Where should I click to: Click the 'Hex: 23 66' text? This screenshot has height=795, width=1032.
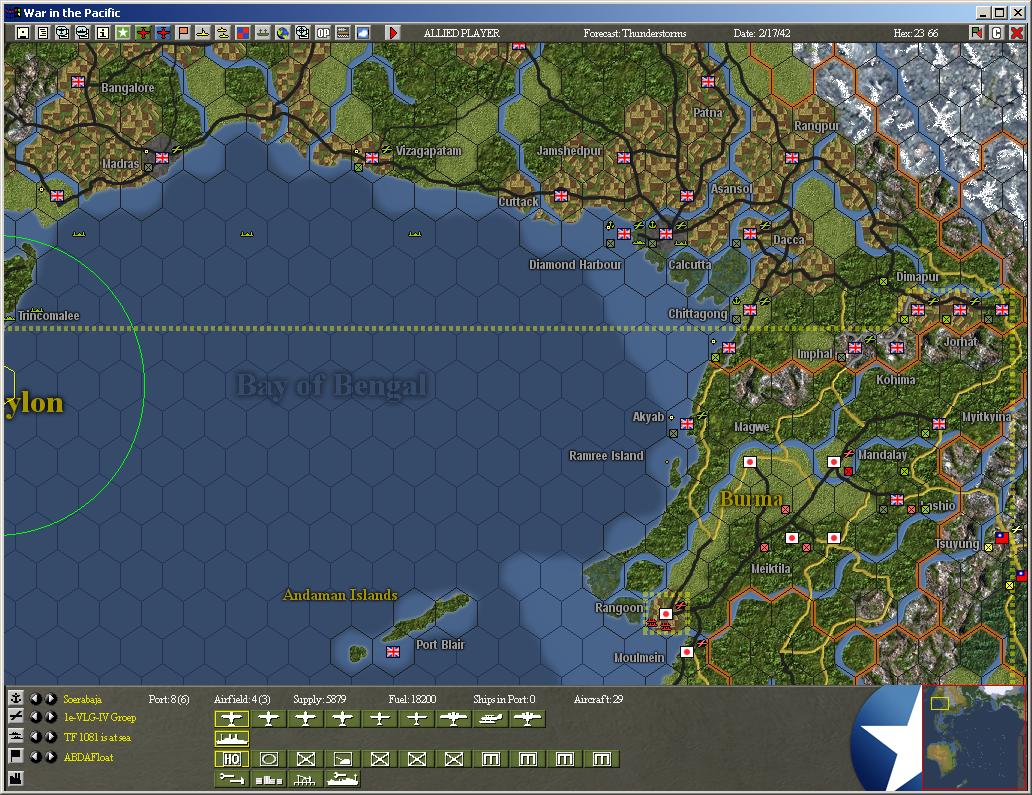click(x=916, y=33)
